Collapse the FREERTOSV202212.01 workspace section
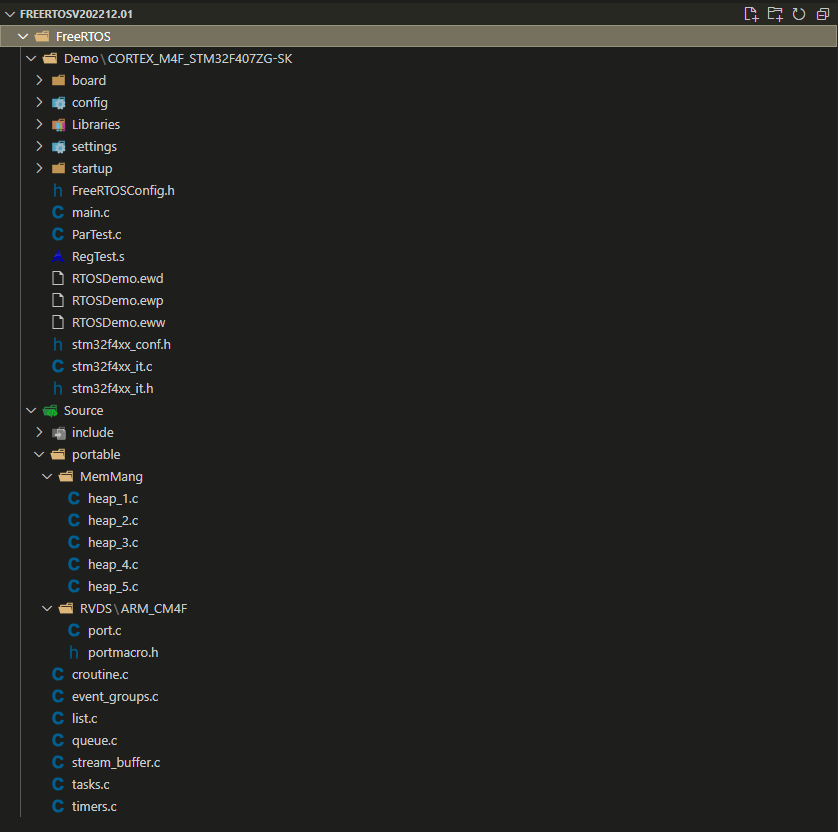Image resolution: width=838 pixels, height=832 pixels. pyautogui.click(x=10, y=15)
